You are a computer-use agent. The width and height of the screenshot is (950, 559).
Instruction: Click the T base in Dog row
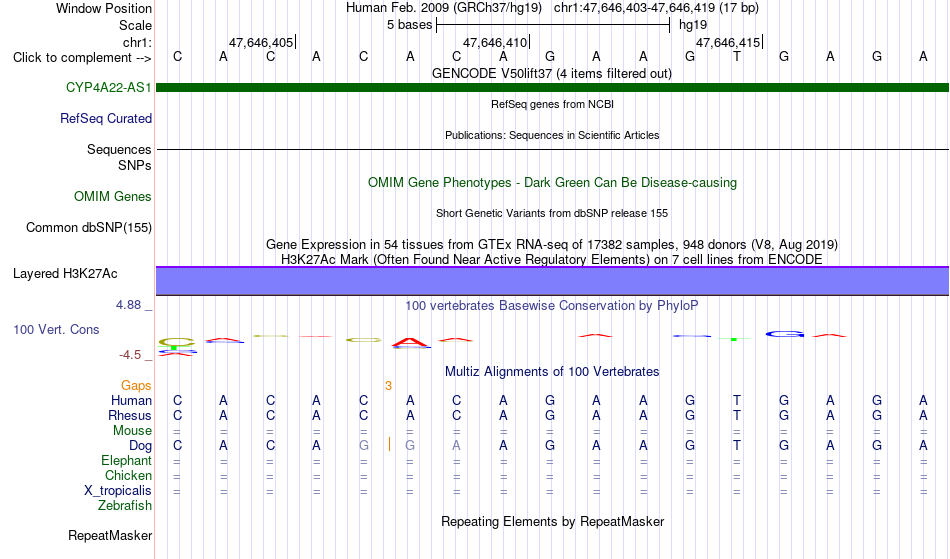(x=737, y=445)
